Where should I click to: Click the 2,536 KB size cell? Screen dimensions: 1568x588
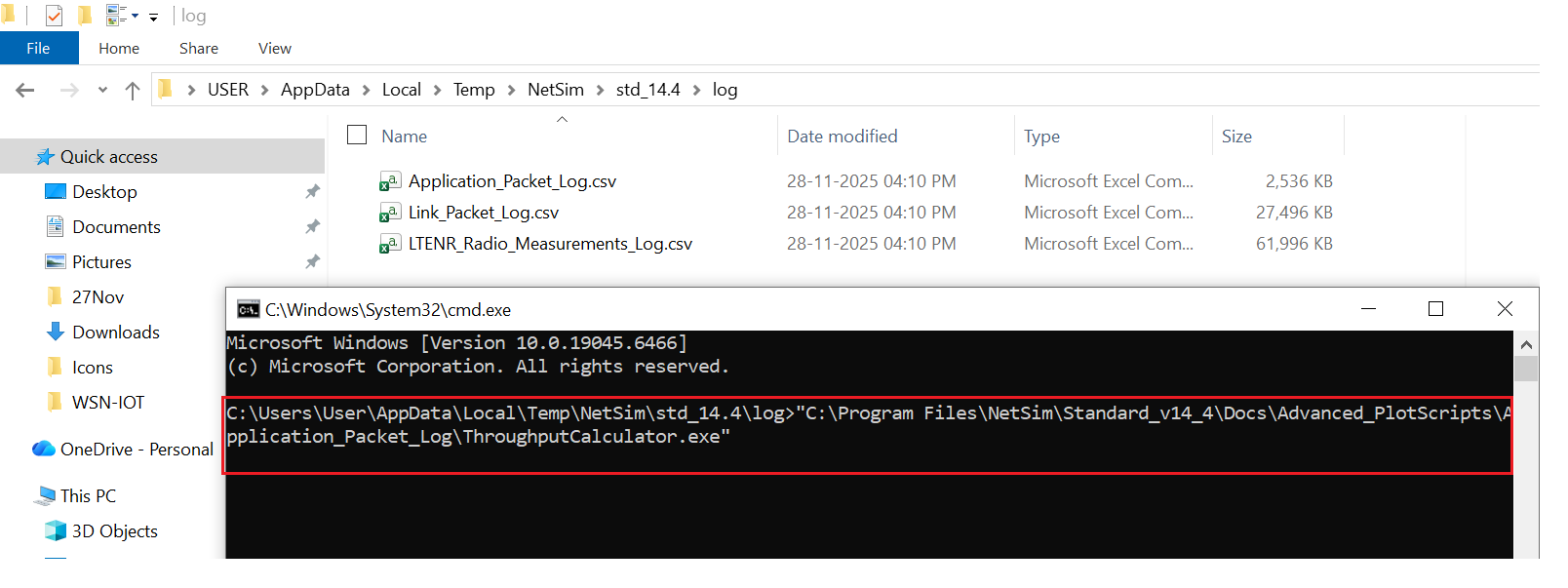point(1299,181)
